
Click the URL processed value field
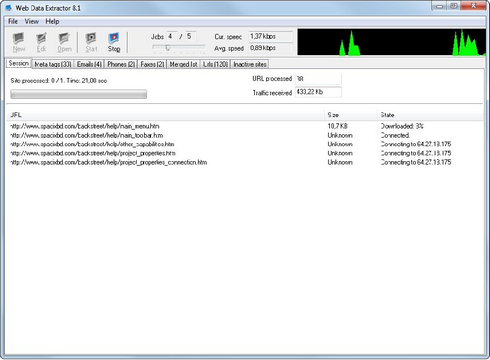pos(318,79)
